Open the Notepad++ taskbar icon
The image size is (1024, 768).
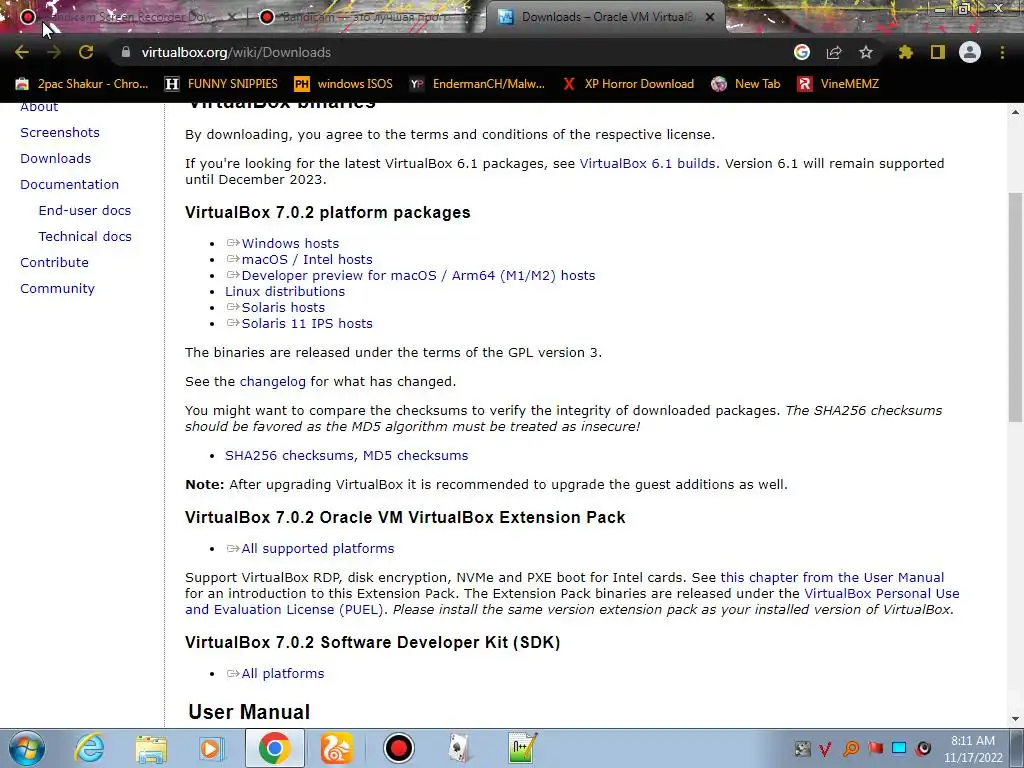522,748
